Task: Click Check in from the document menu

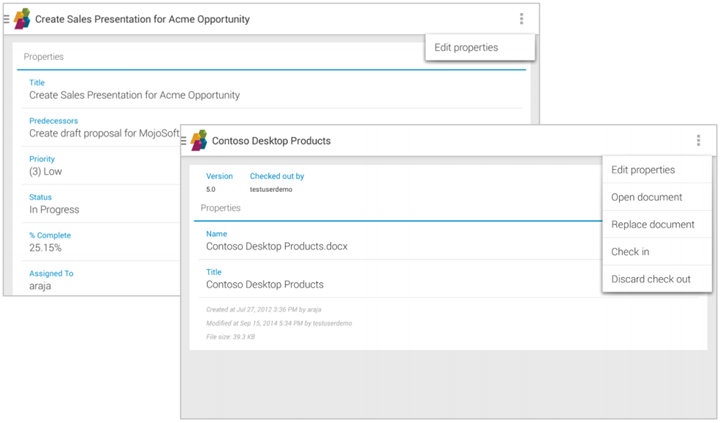Action: [x=630, y=252]
